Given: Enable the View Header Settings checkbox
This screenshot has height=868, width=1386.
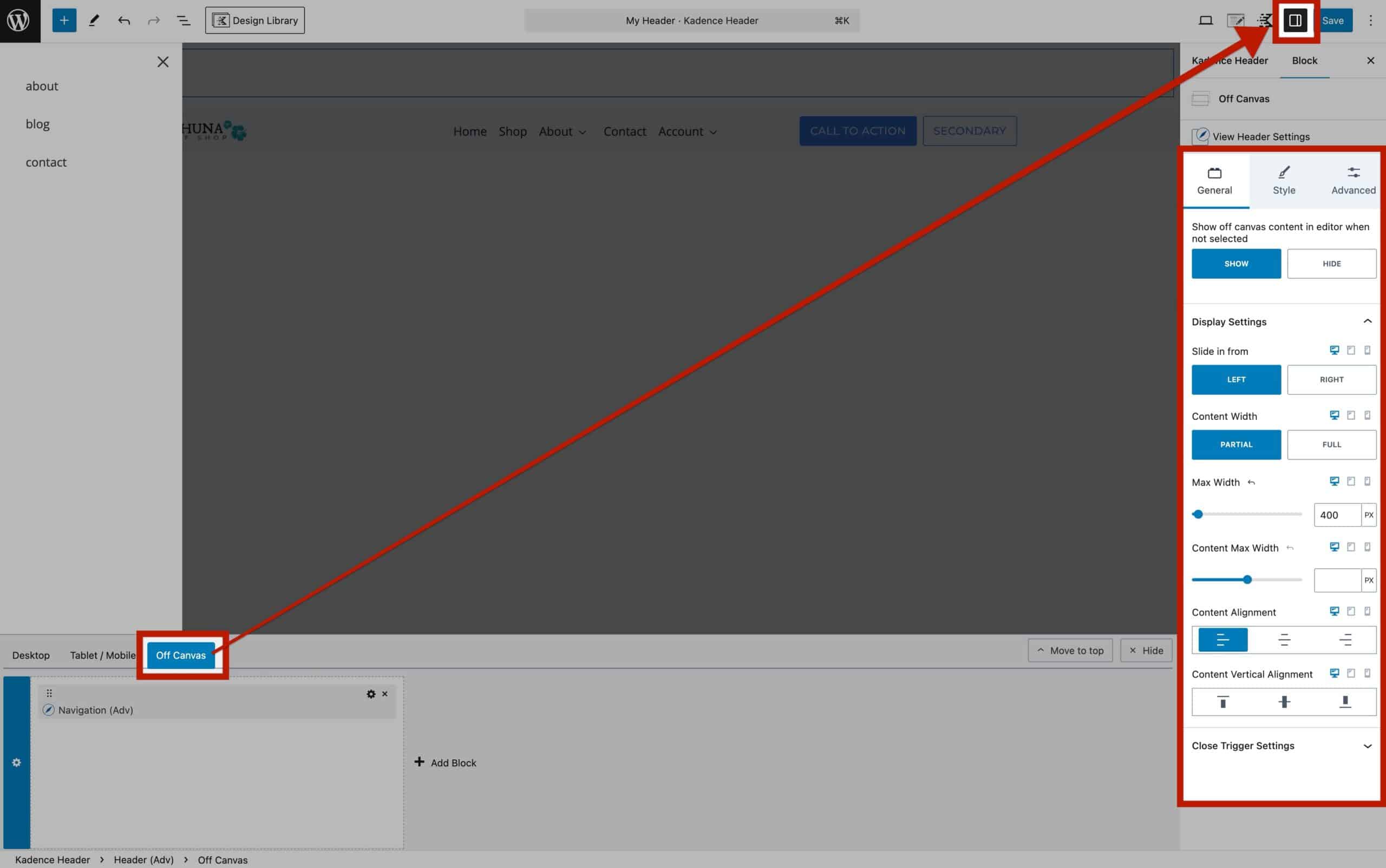Looking at the screenshot, I should coord(1200,136).
